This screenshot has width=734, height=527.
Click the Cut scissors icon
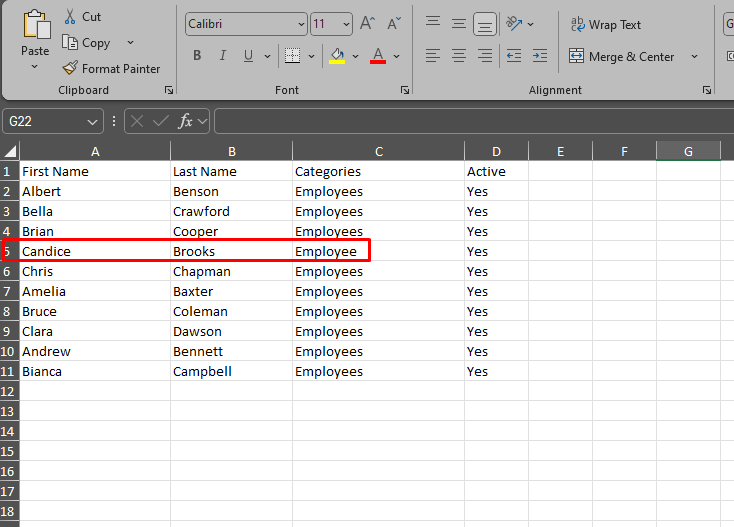point(70,17)
